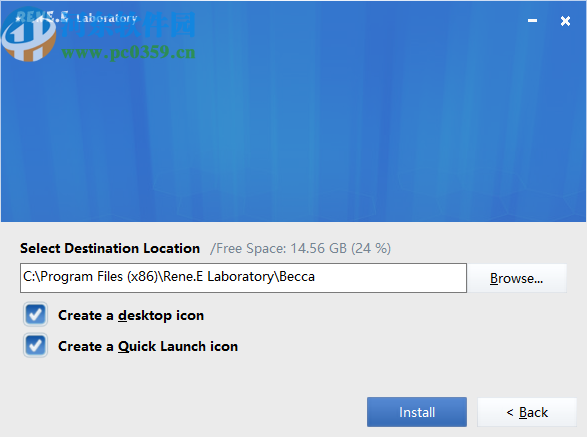Close the Rene.E Laboratory installer

pos(565,21)
